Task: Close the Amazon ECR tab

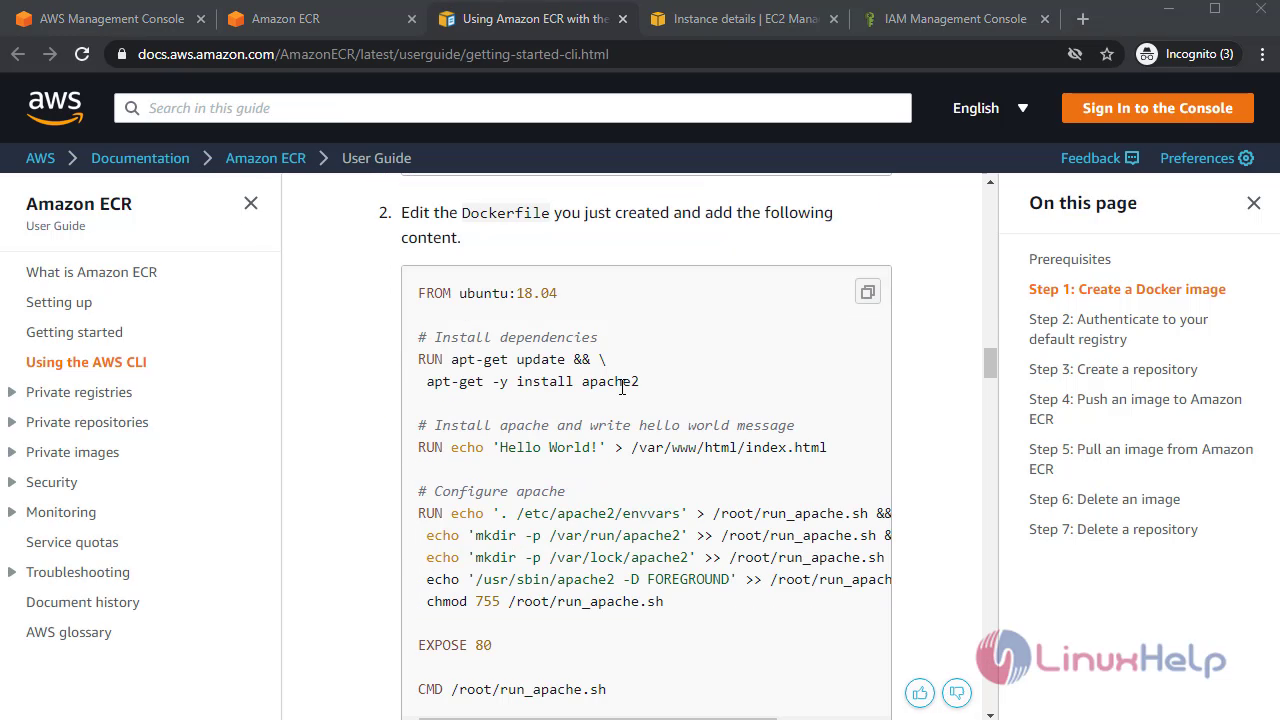Action: [x=412, y=19]
